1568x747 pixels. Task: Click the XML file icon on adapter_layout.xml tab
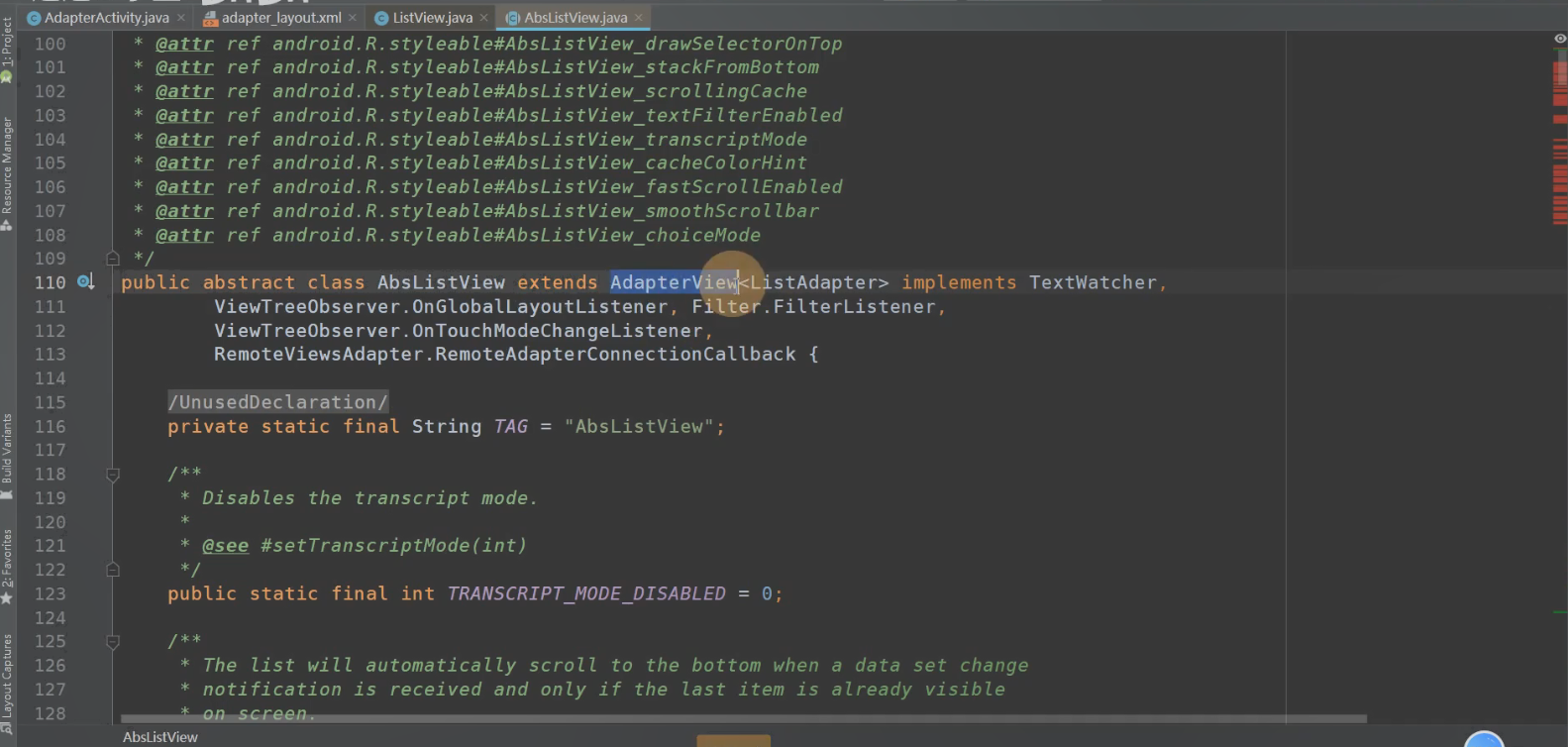click(x=210, y=18)
